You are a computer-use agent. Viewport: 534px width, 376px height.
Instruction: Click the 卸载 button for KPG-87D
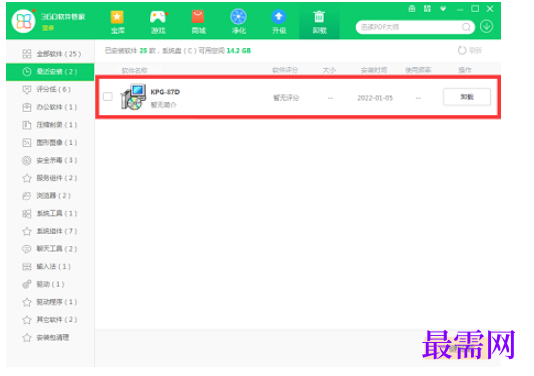[467, 97]
